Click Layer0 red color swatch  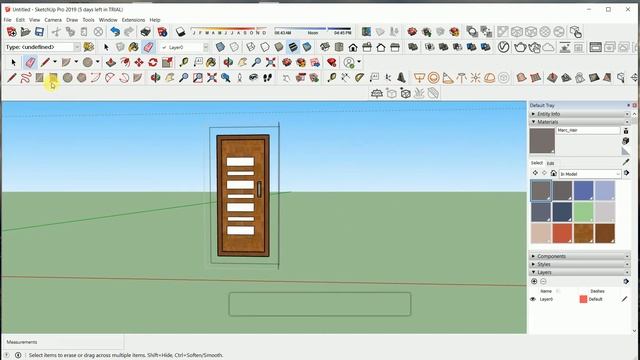coord(583,299)
